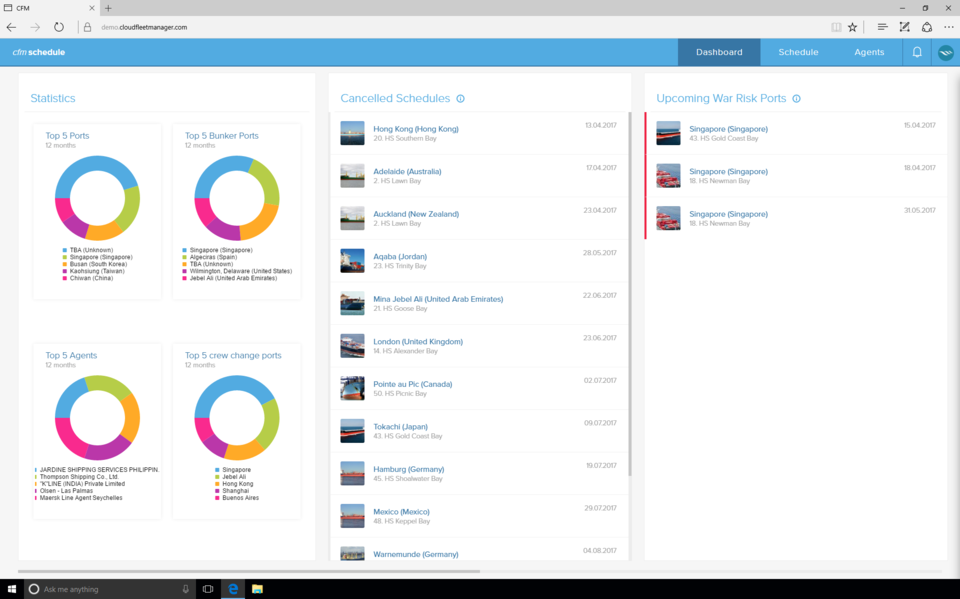Open Aqaba (Jordan) cancelled schedule
960x599 pixels.
click(399, 256)
